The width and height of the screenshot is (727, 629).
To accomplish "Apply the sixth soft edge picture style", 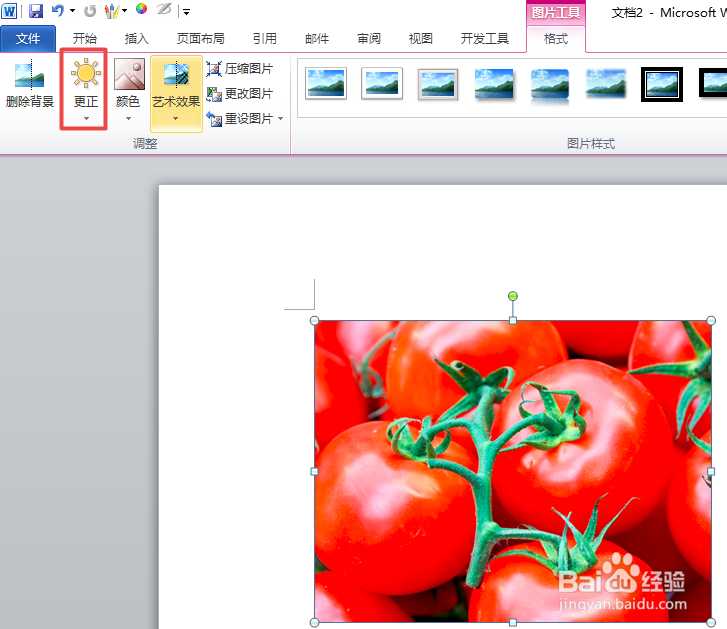I will pyautogui.click(x=606, y=83).
